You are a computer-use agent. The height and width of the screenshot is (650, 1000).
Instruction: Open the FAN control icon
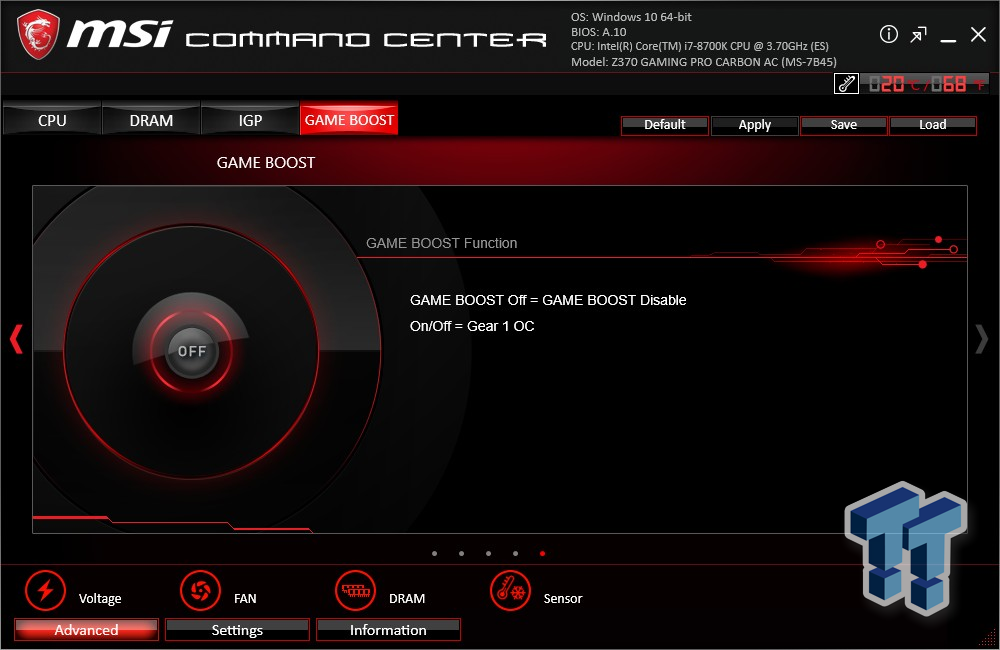click(200, 590)
